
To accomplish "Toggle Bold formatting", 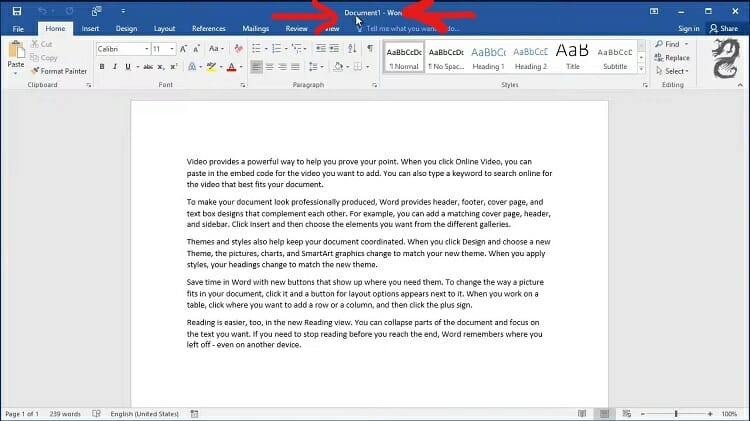I will pyautogui.click(x=102, y=67).
